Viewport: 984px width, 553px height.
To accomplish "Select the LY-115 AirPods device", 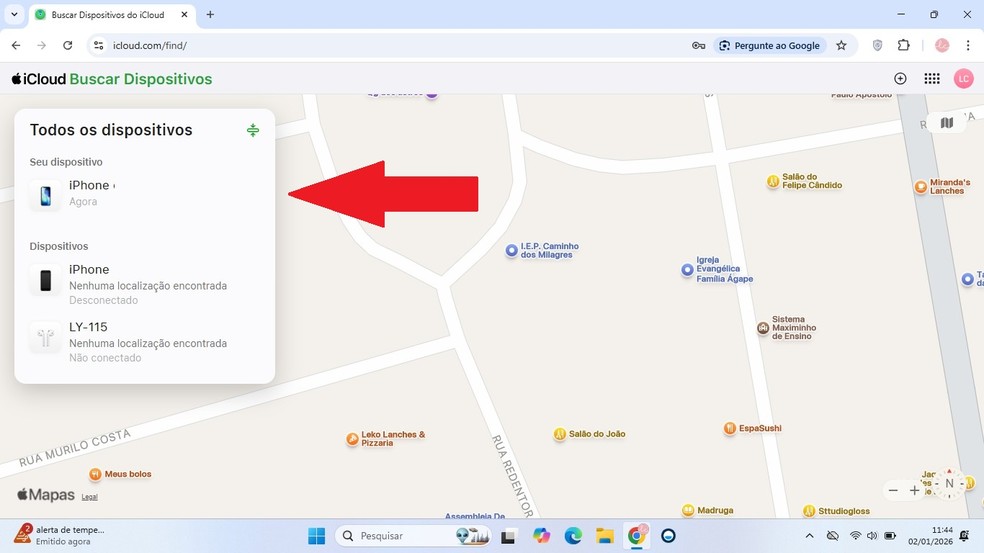I will click(x=144, y=341).
